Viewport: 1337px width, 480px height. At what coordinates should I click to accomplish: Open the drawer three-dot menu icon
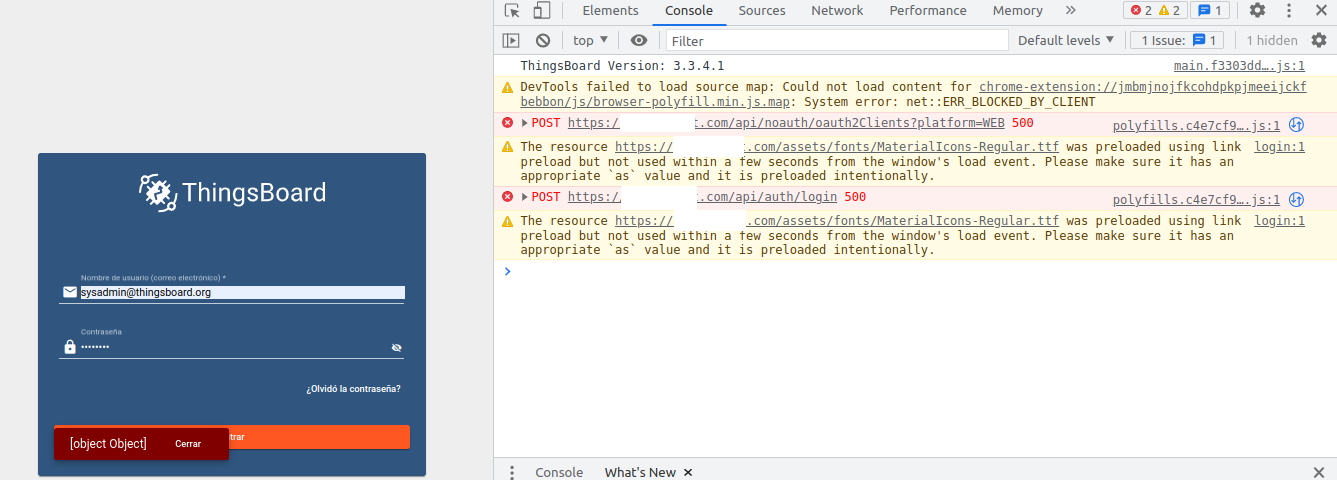tap(512, 472)
